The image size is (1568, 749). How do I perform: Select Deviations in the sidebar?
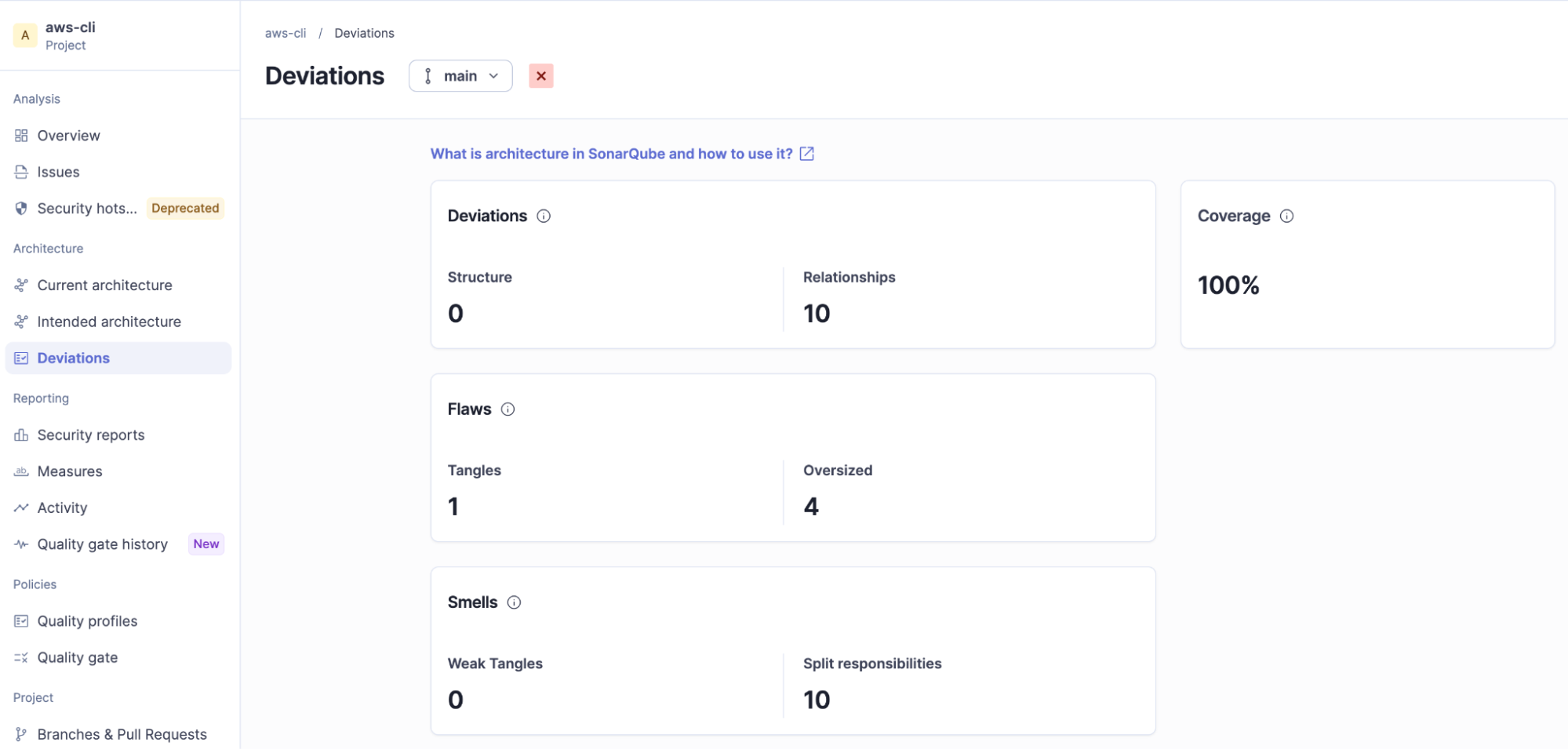[118, 358]
